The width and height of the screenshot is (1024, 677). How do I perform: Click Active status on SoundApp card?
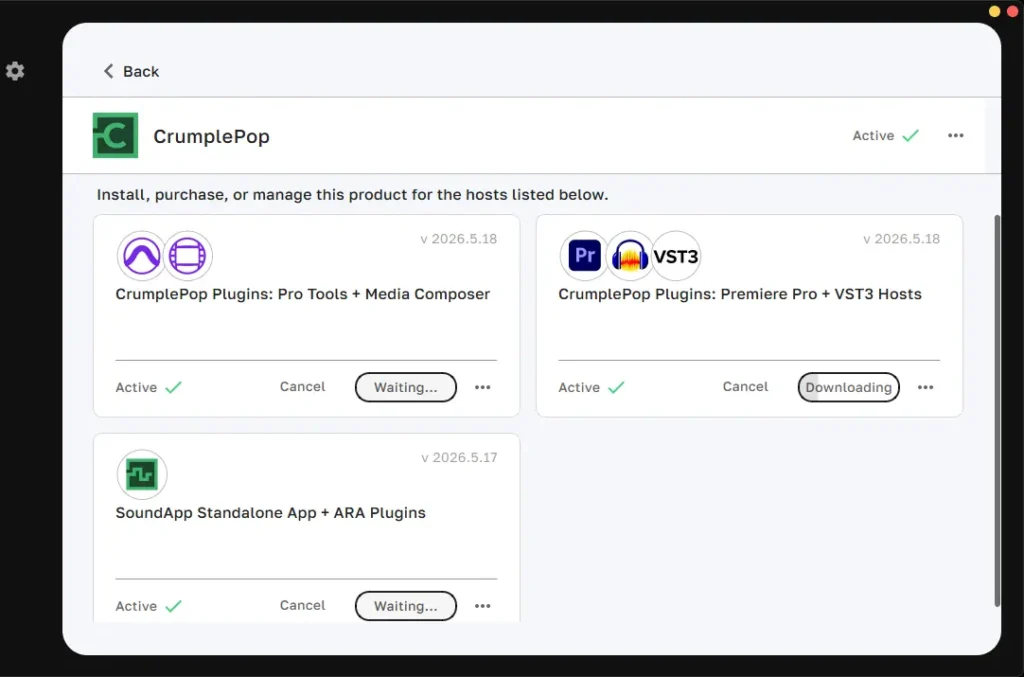pos(149,606)
